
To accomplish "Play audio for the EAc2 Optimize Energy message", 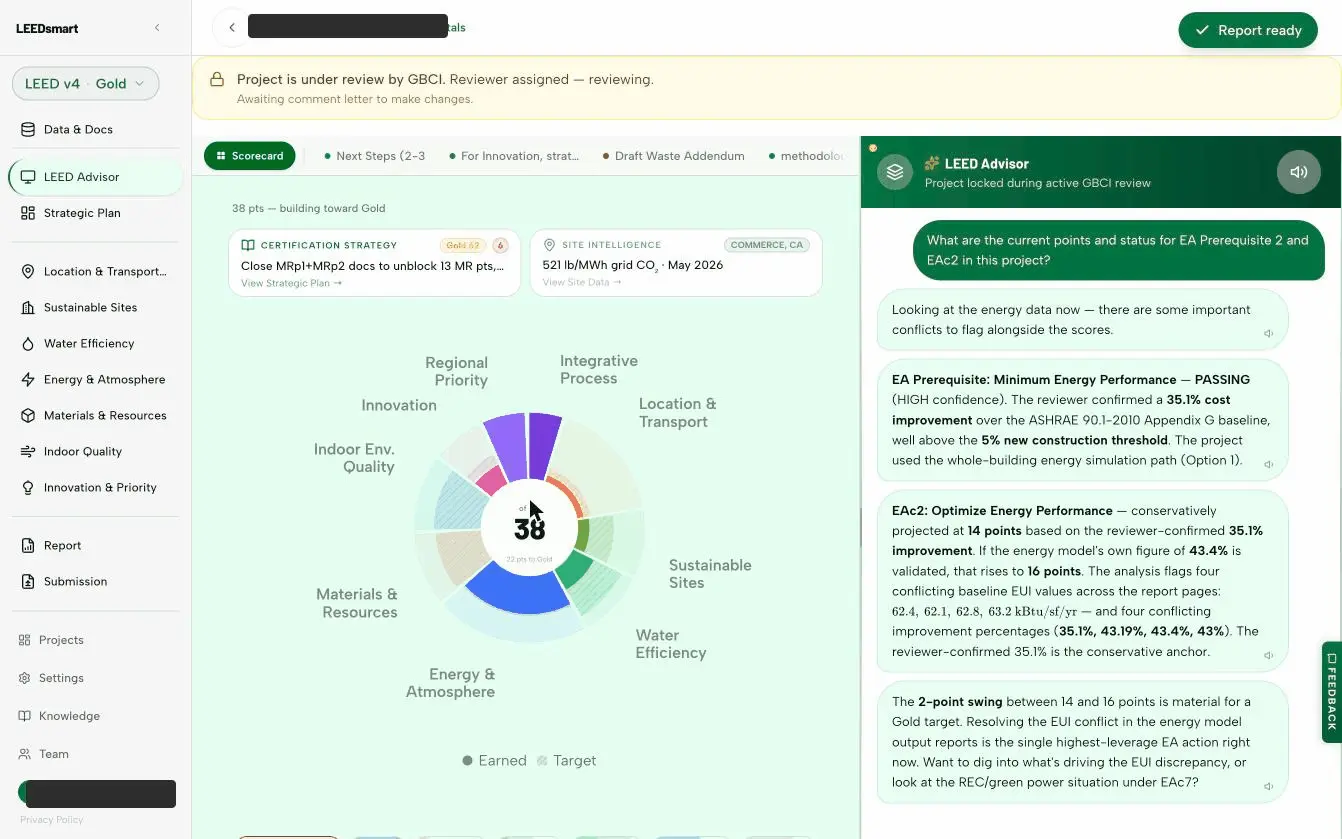I will 1268,656.
